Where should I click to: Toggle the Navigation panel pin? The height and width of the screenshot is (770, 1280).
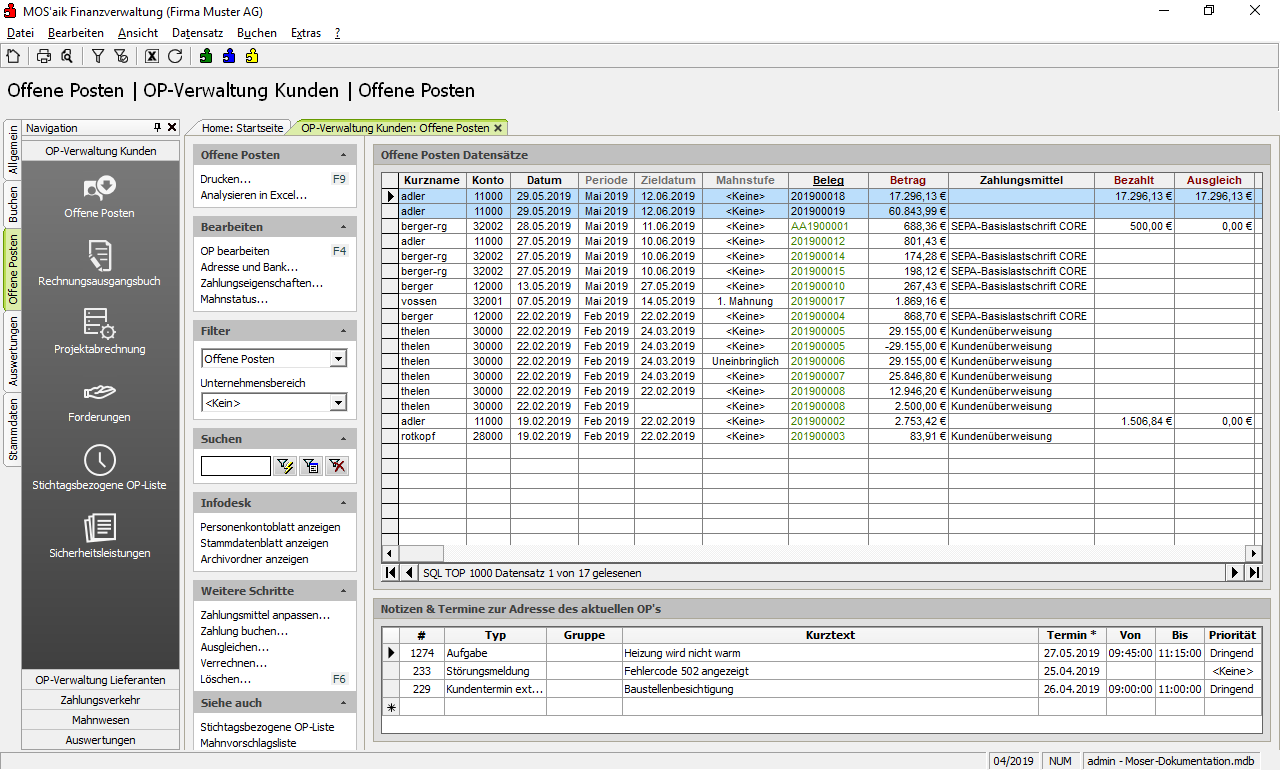(157, 128)
